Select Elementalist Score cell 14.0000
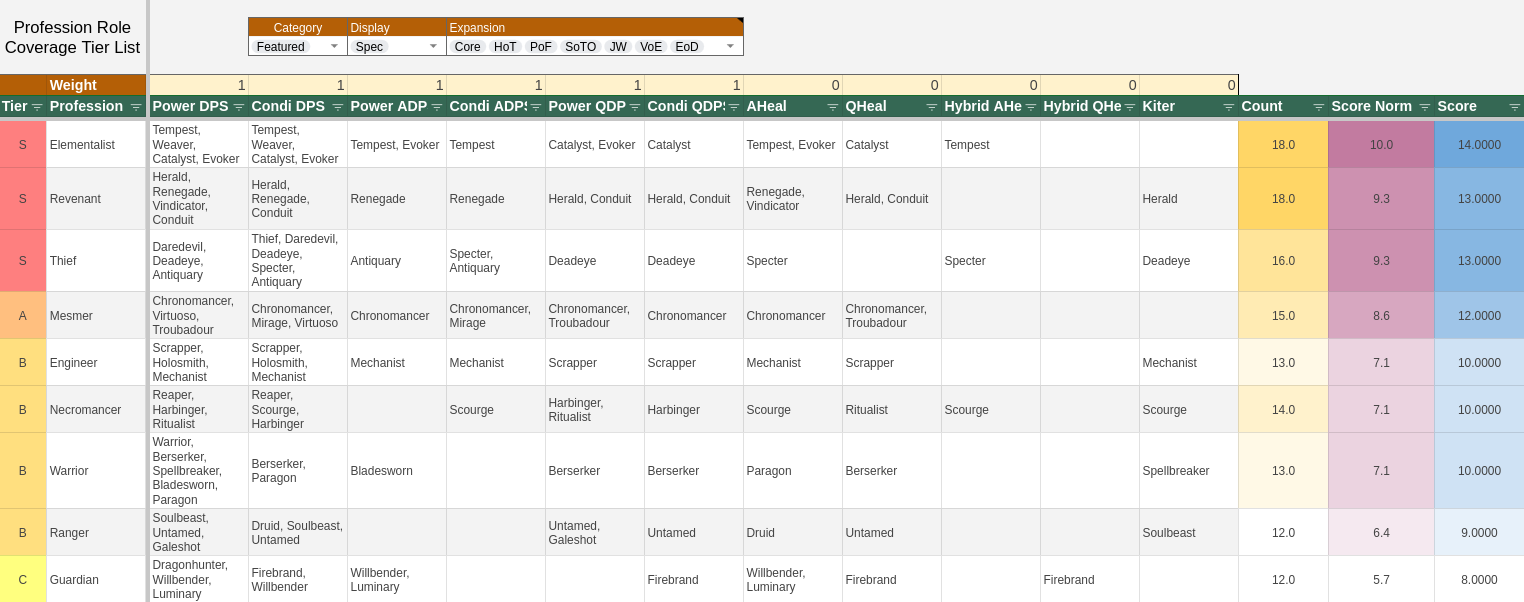This screenshot has height=602, width=1524. pos(1479,145)
